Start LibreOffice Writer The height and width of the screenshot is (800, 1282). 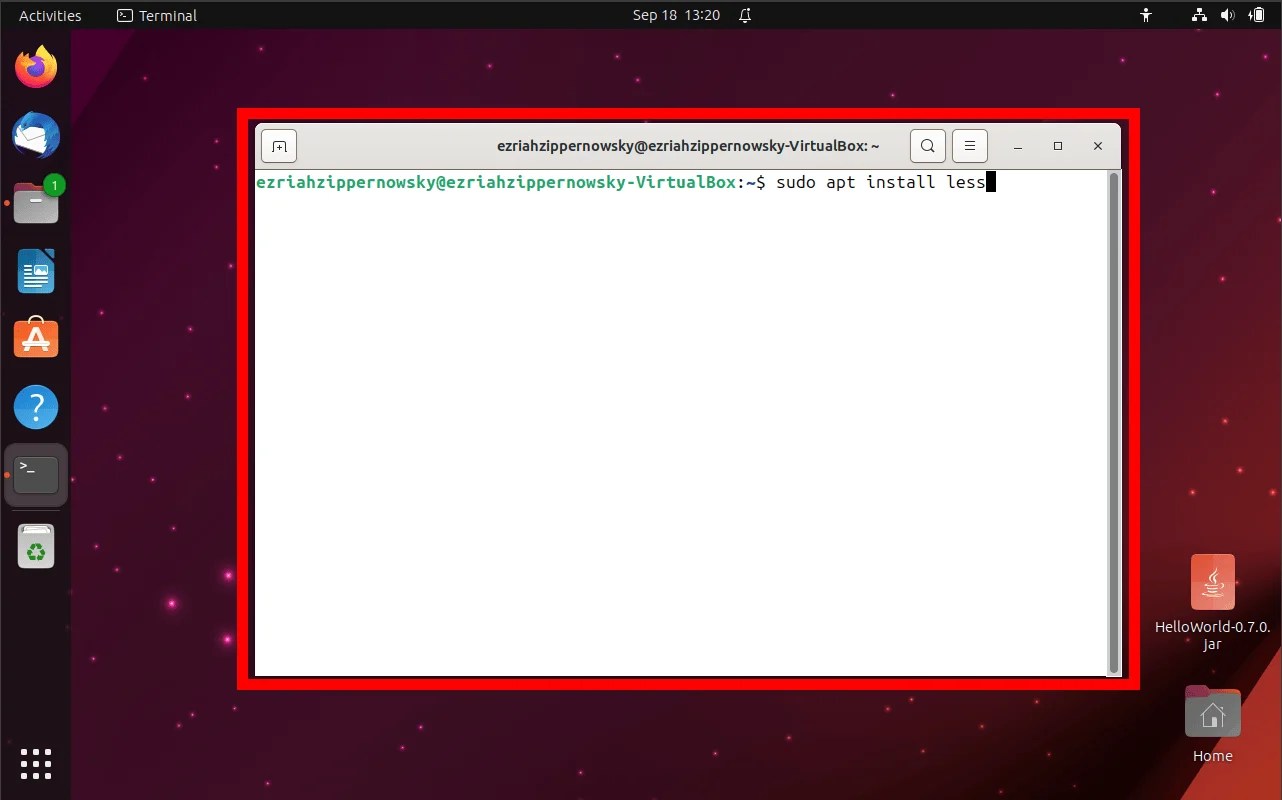[x=36, y=271]
